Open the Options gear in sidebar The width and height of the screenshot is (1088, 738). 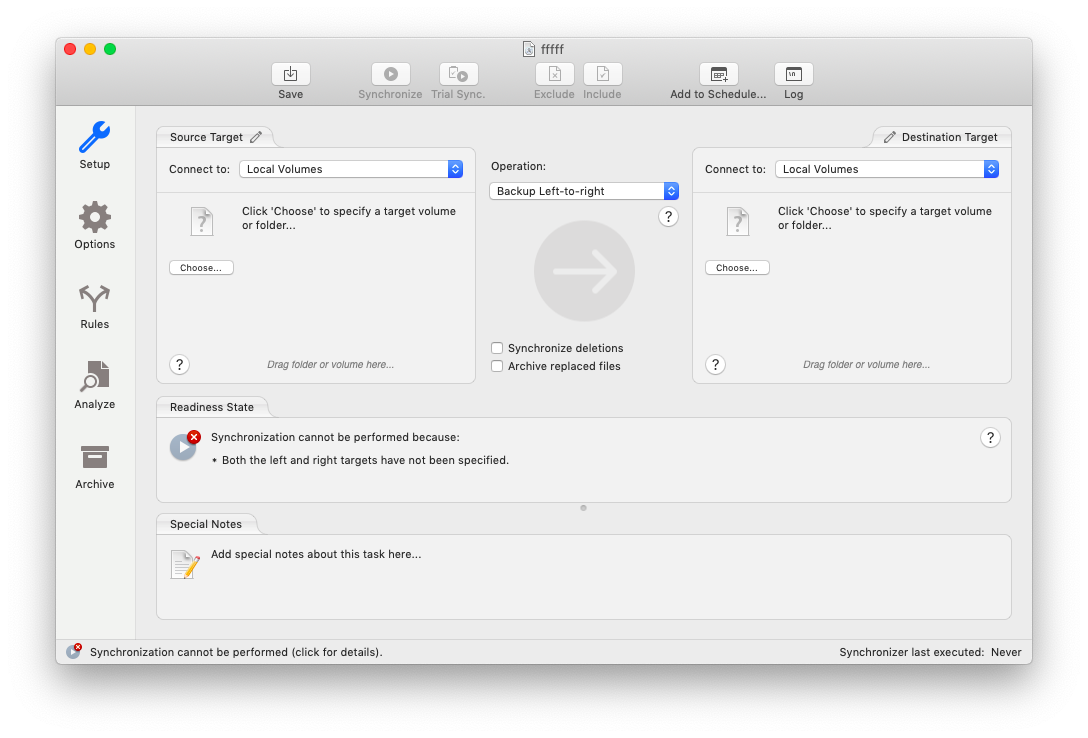(95, 217)
